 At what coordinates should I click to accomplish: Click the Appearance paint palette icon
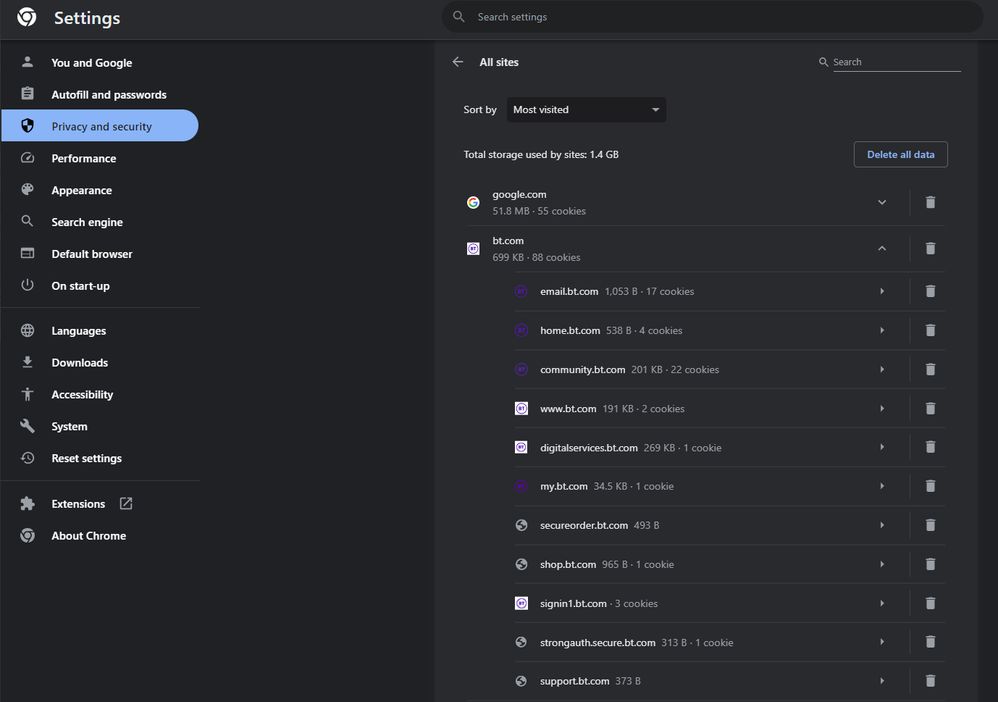pos(26,190)
